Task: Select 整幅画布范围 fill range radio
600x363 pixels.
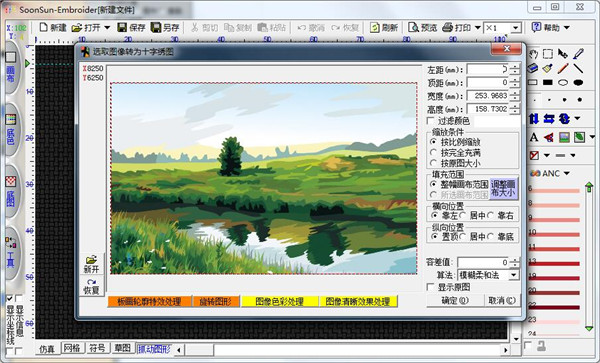Action: [434, 184]
